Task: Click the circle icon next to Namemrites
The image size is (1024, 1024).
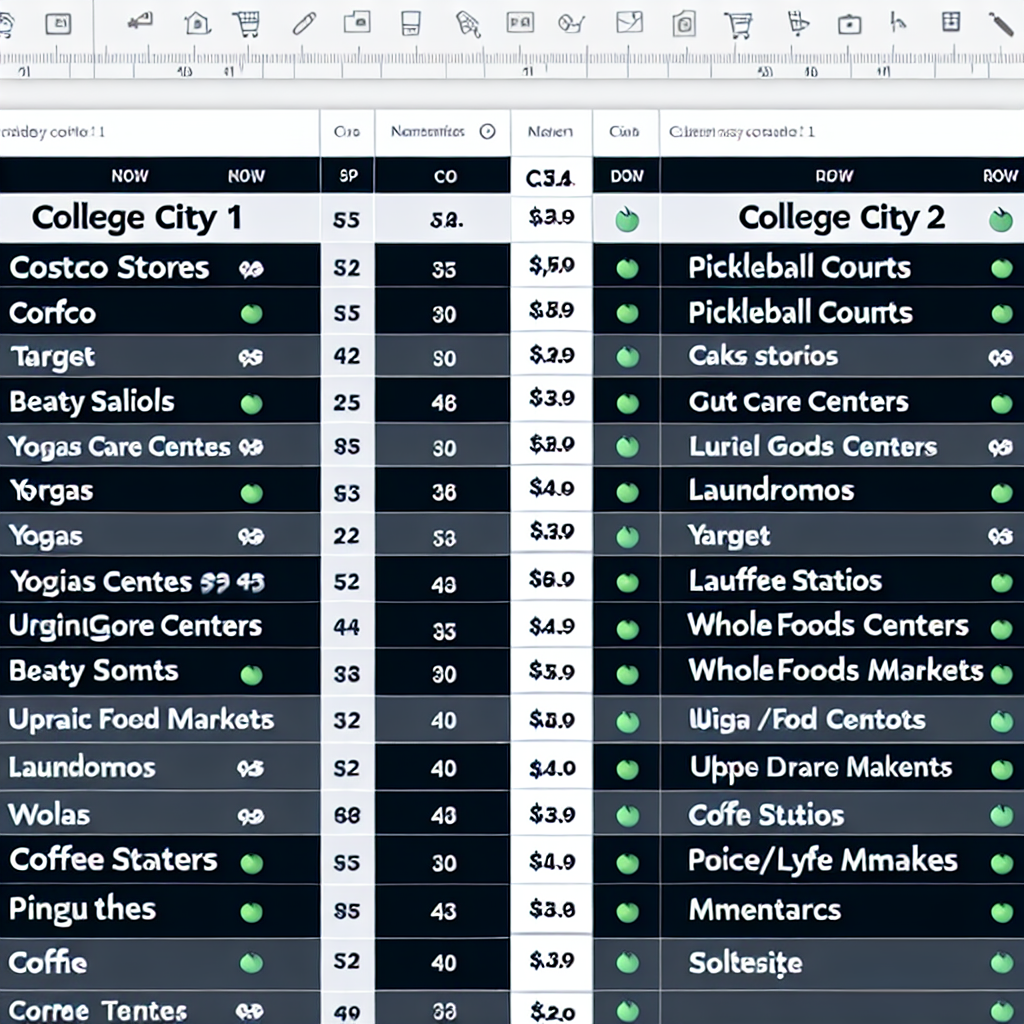Action: 487,132
